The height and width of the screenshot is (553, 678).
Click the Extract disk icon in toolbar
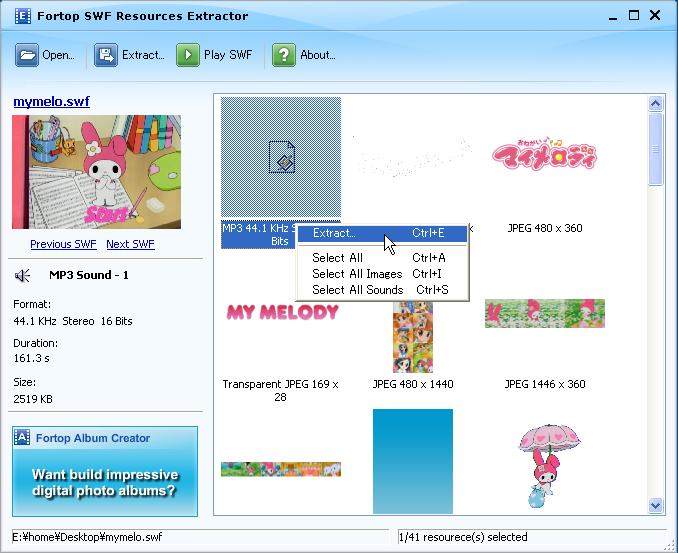pyautogui.click(x=106, y=55)
